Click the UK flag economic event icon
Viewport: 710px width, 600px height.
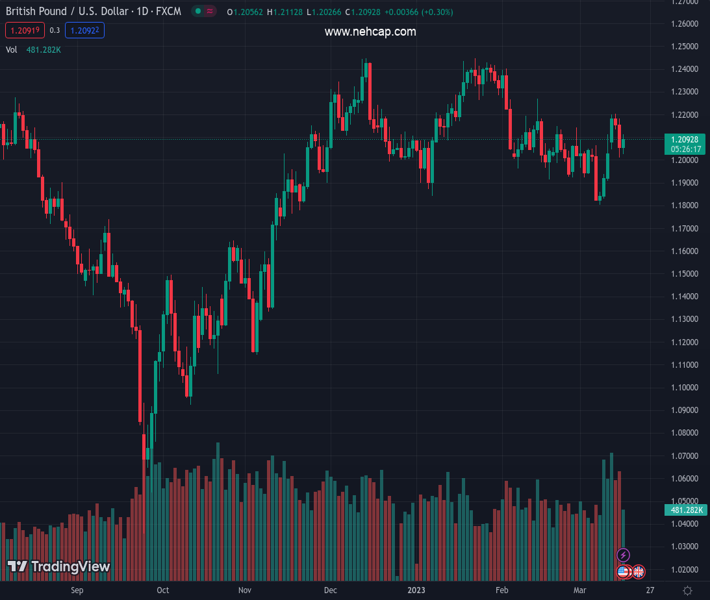click(x=637, y=572)
